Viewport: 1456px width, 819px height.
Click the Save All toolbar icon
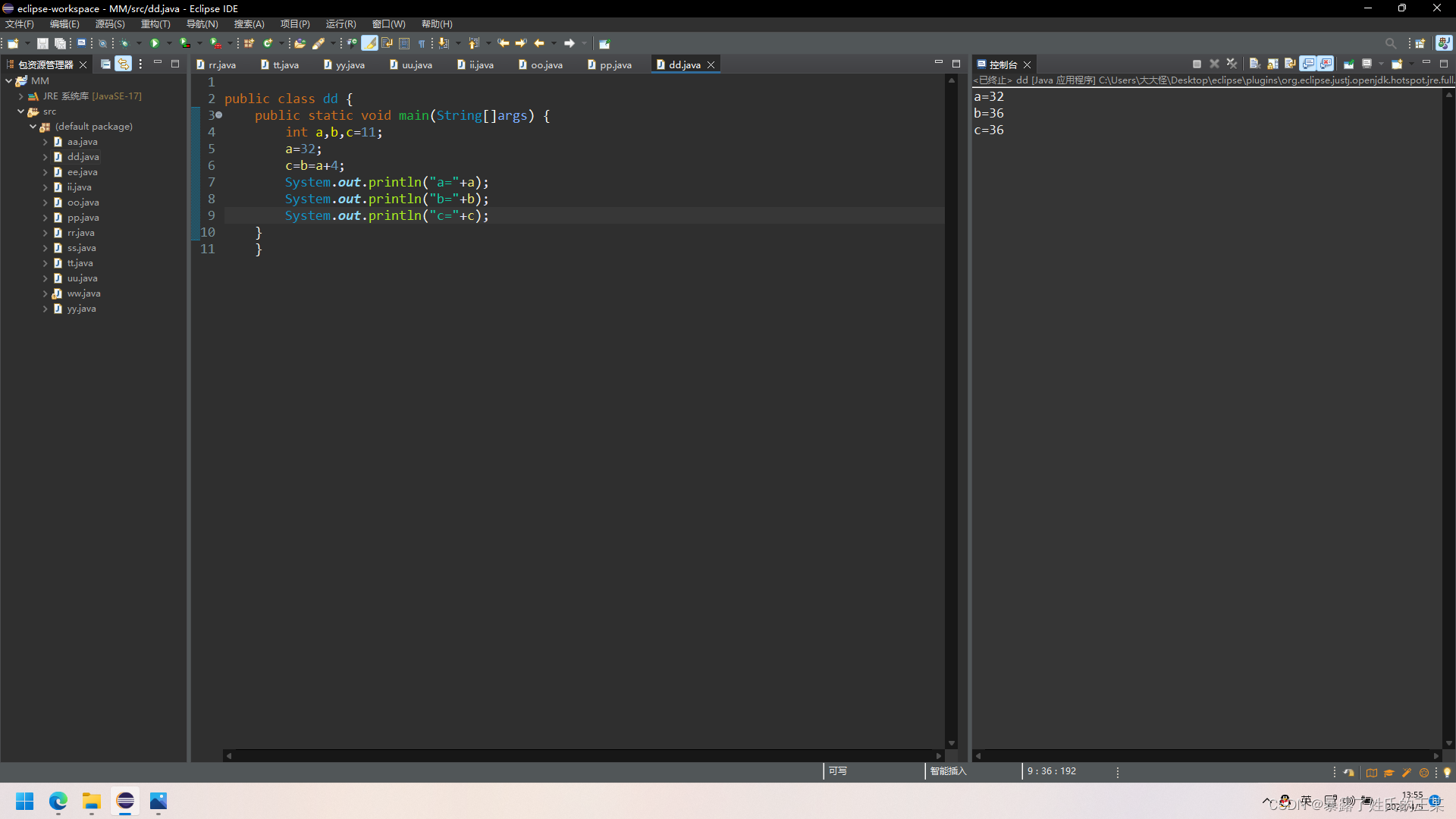60,43
